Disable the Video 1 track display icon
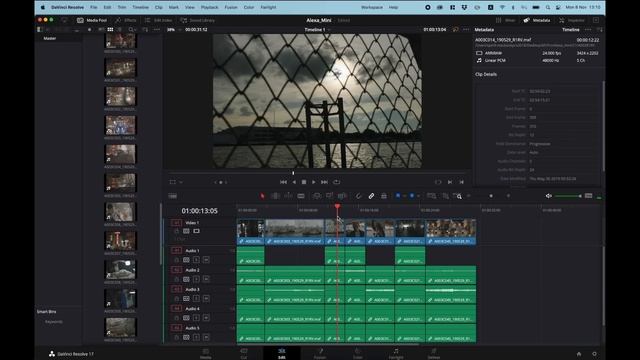The height and width of the screenshot is (360, 640). coord(196,231)
